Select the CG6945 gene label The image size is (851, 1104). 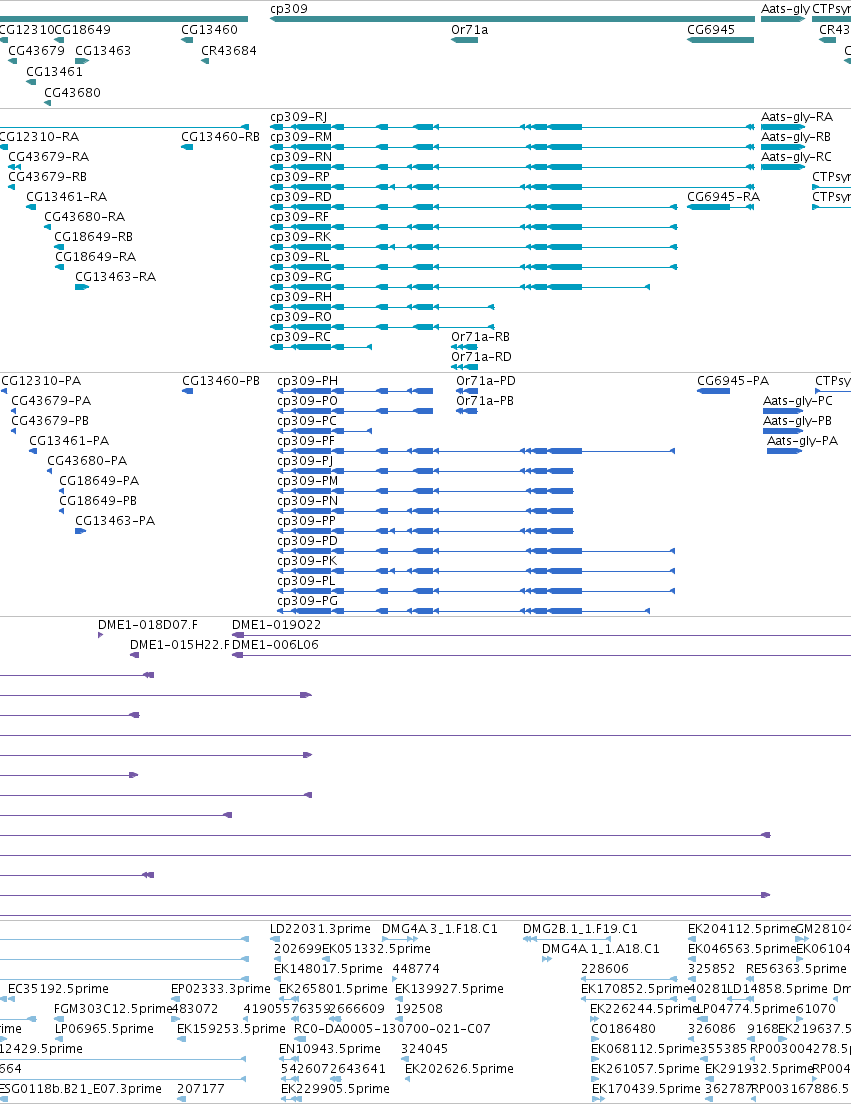tap(711, 30)
